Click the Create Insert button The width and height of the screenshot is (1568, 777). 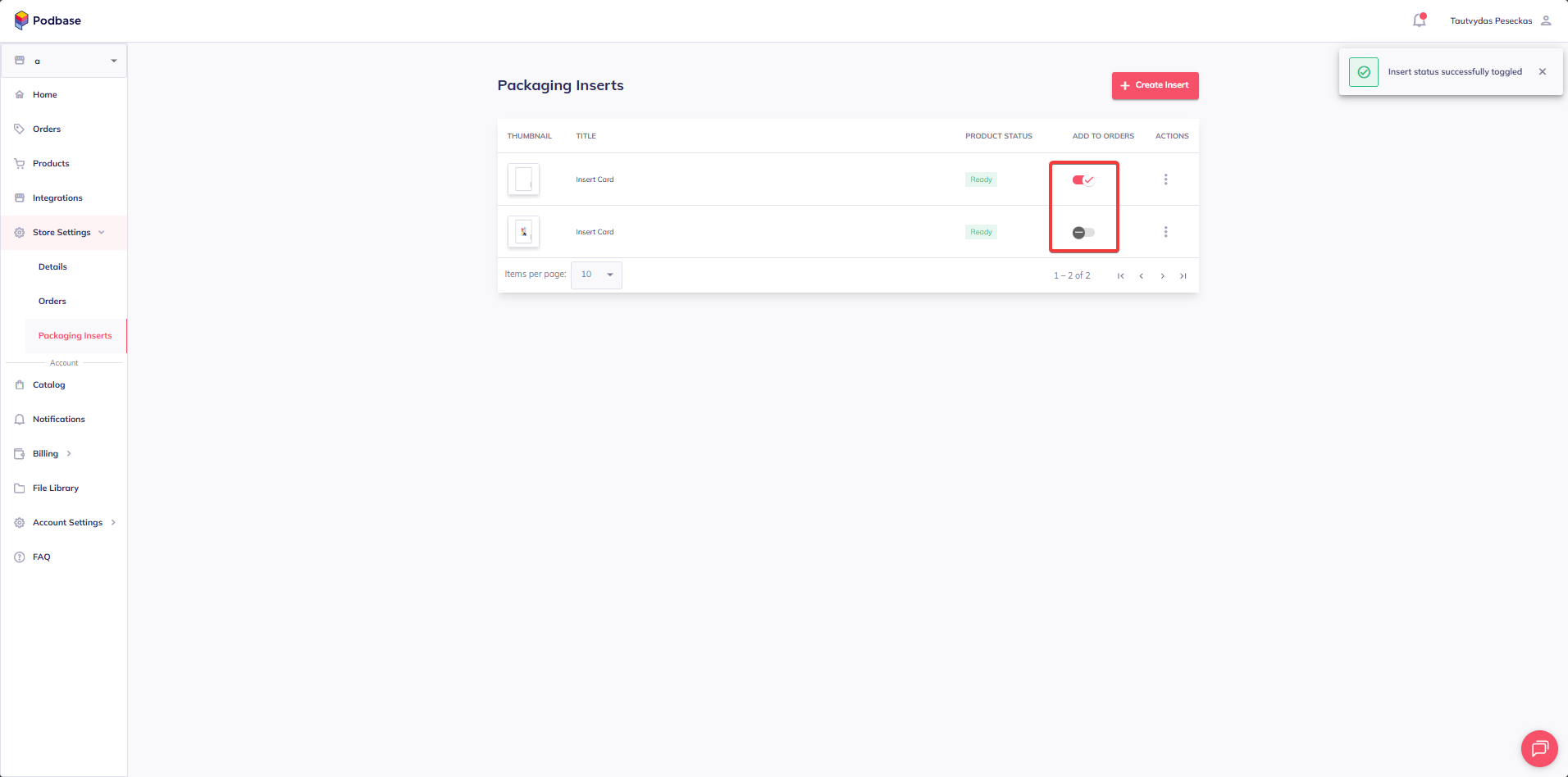pos(1155,85)
